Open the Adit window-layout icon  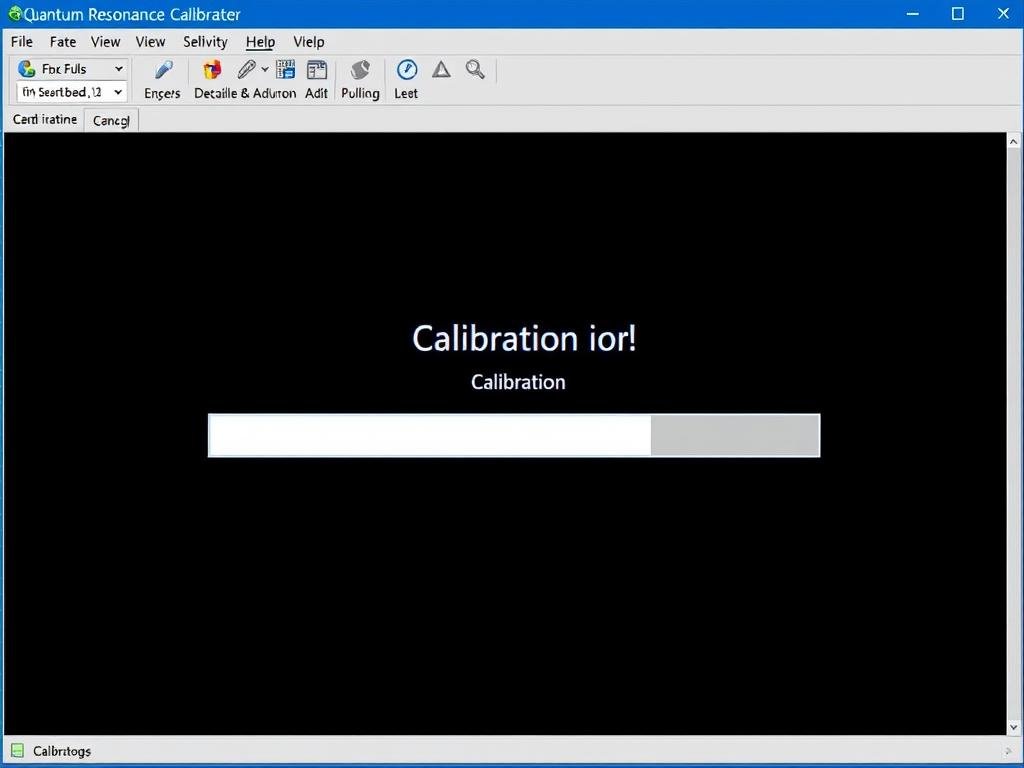coord(317,70)
